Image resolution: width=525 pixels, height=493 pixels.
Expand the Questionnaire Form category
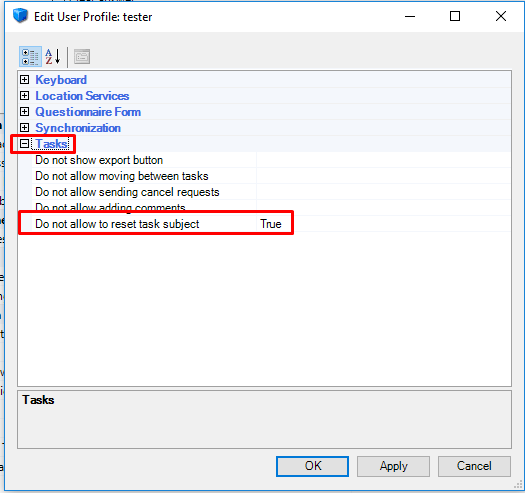click(x=24, y=112)
